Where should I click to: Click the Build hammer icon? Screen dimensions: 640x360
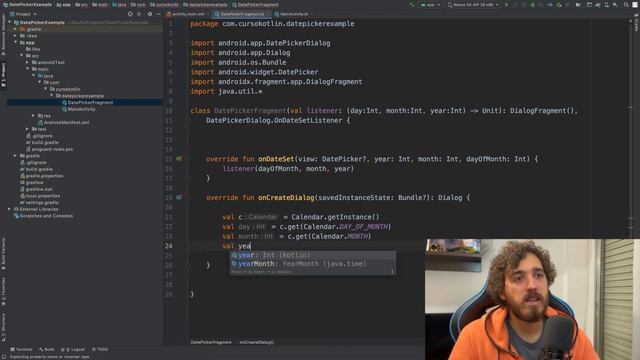[411, 5]
